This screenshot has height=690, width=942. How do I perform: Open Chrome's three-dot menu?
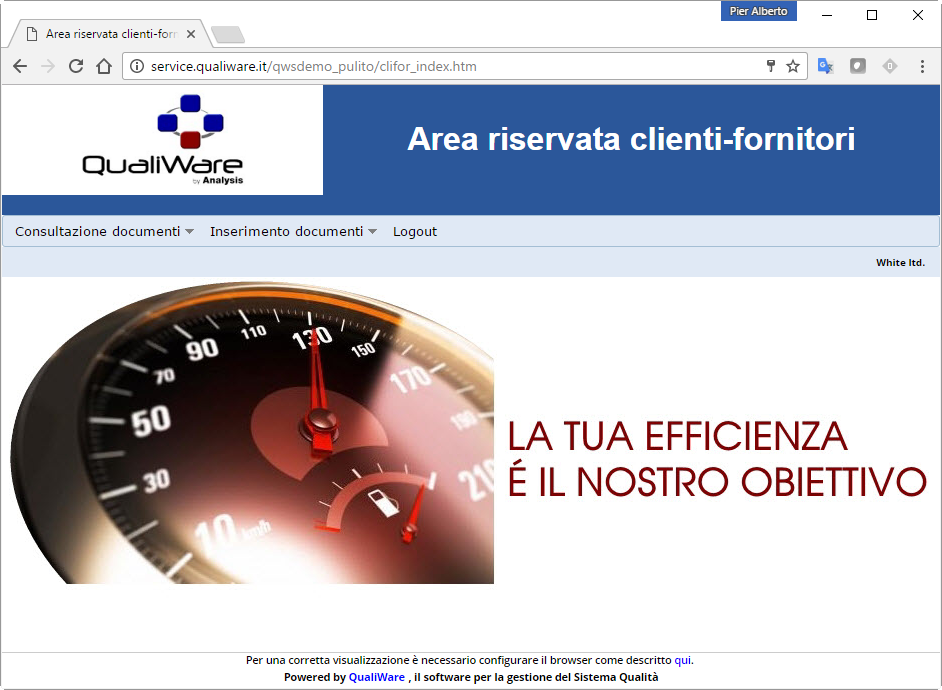click(x=922, y=67)
